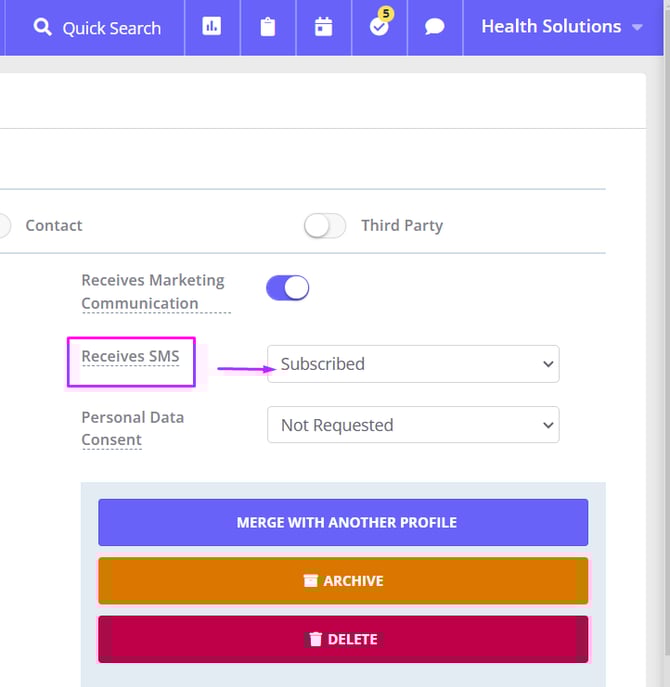The width and height of the screenshot is (670, 687).
Task: Click the Quick Search magnifier icon
Action: (42, 27)
